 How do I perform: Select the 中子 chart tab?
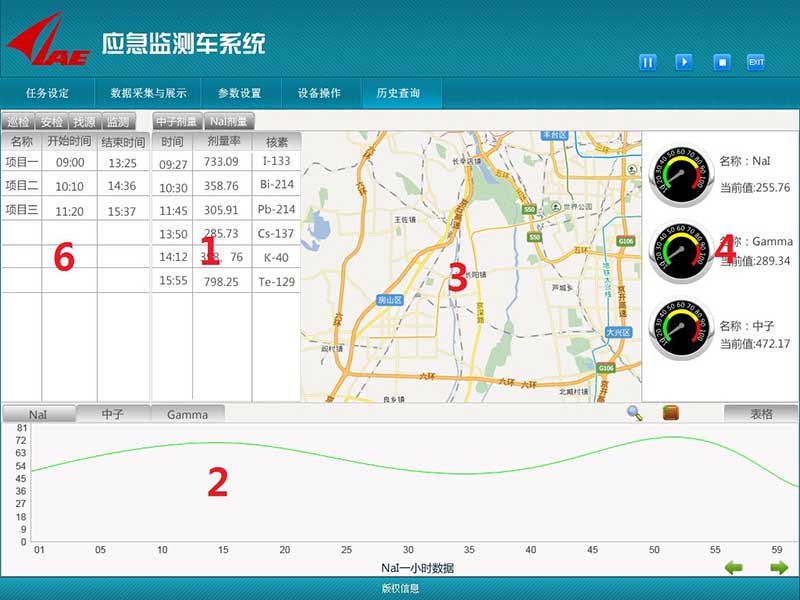coord(113,414)
